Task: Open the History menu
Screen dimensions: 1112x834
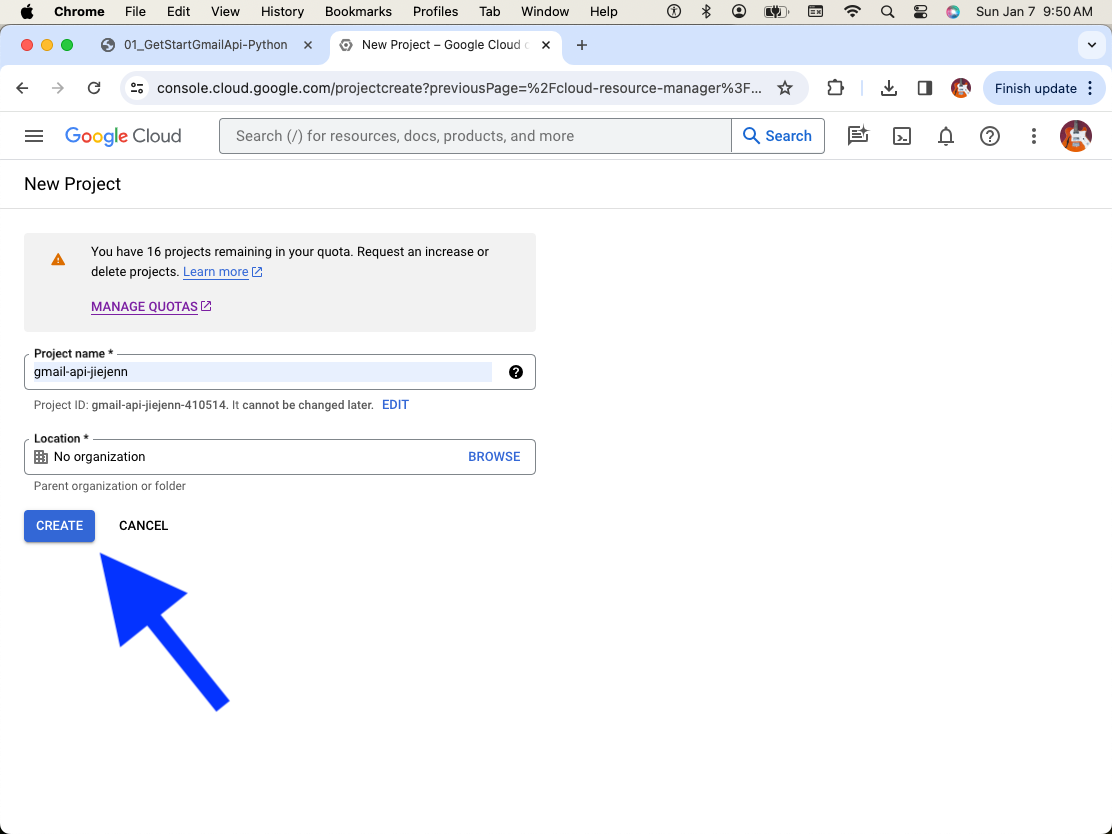Action: click(282, 11)
